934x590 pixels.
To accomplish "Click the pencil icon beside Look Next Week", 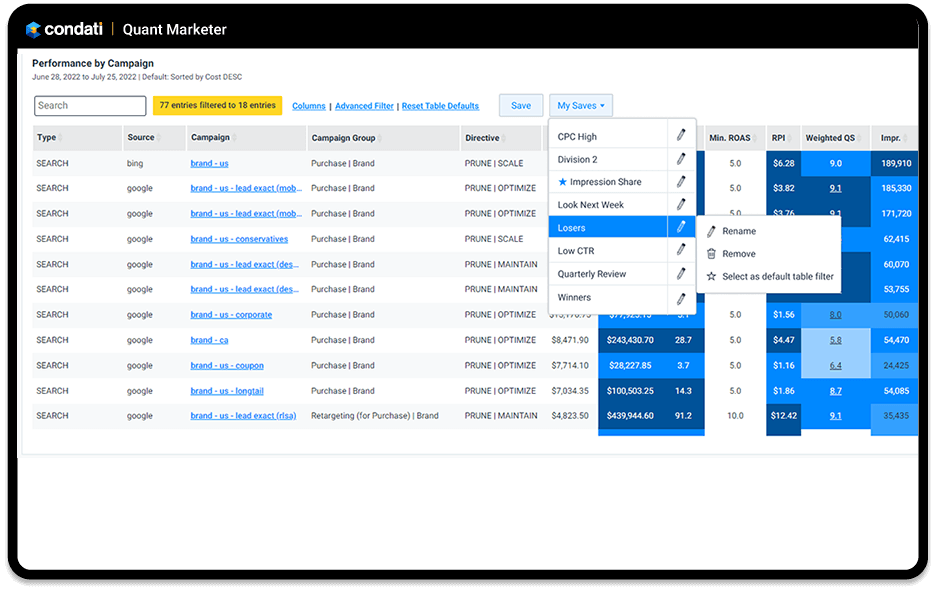I will [681, 204].
